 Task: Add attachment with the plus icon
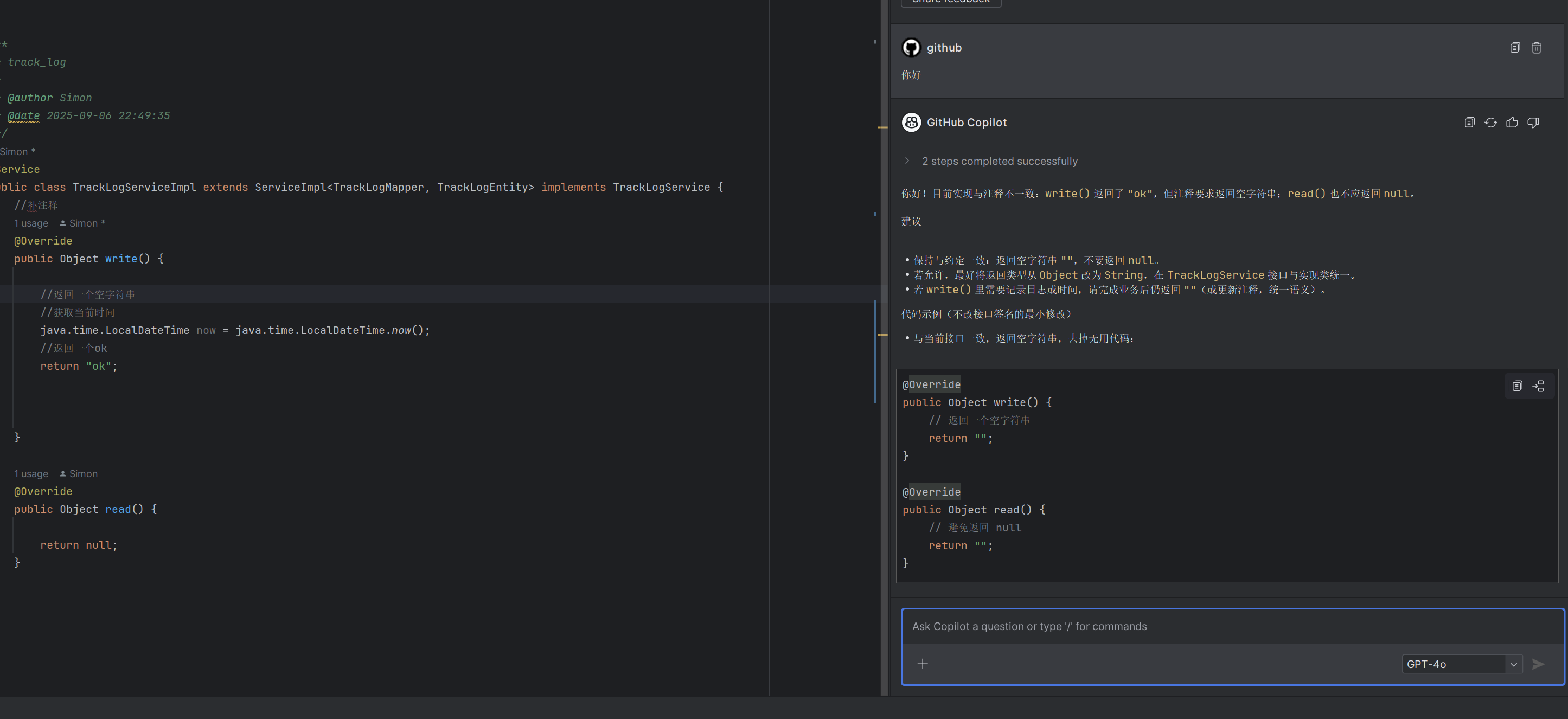pos(923,664)
